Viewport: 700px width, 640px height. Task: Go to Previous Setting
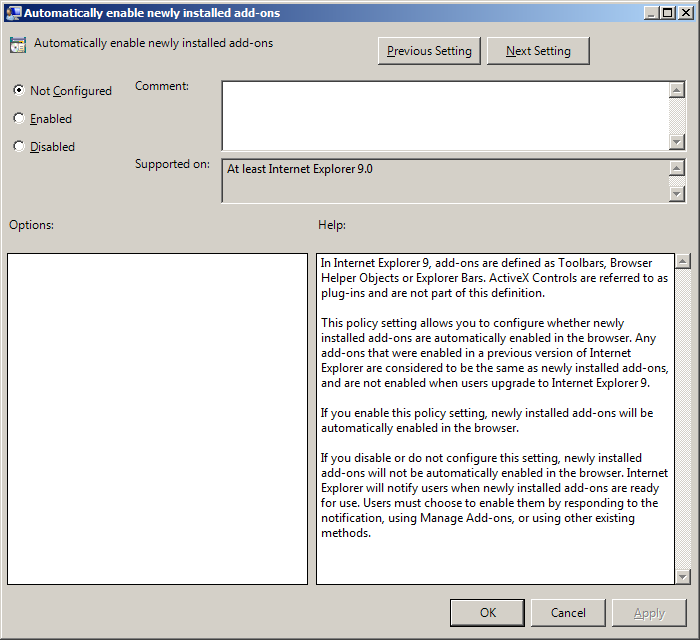coord(430,51)
